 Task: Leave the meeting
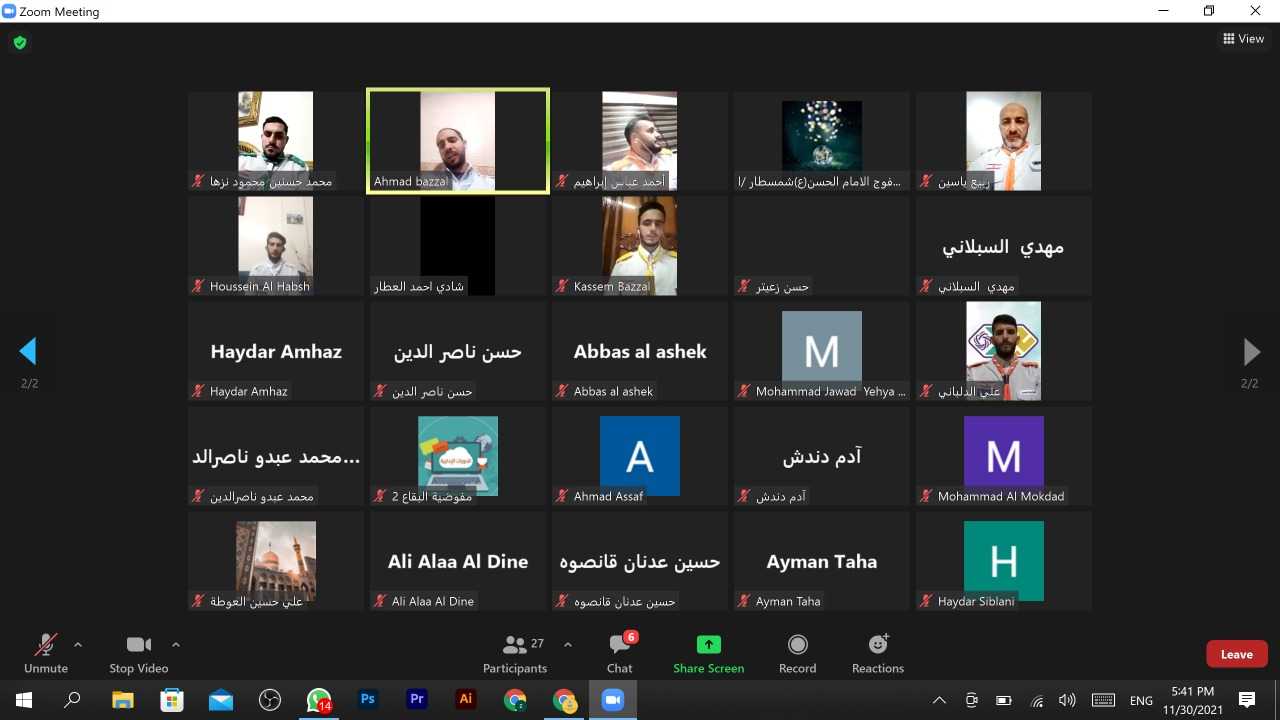coord(1236,654)
